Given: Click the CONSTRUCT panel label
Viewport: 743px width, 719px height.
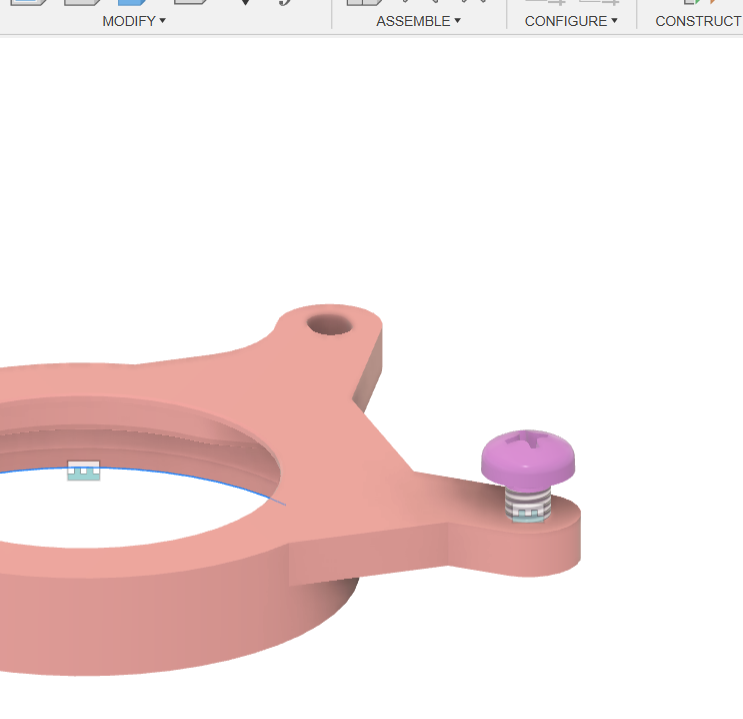Looking at the screenshot, I should tap(698, 21).
